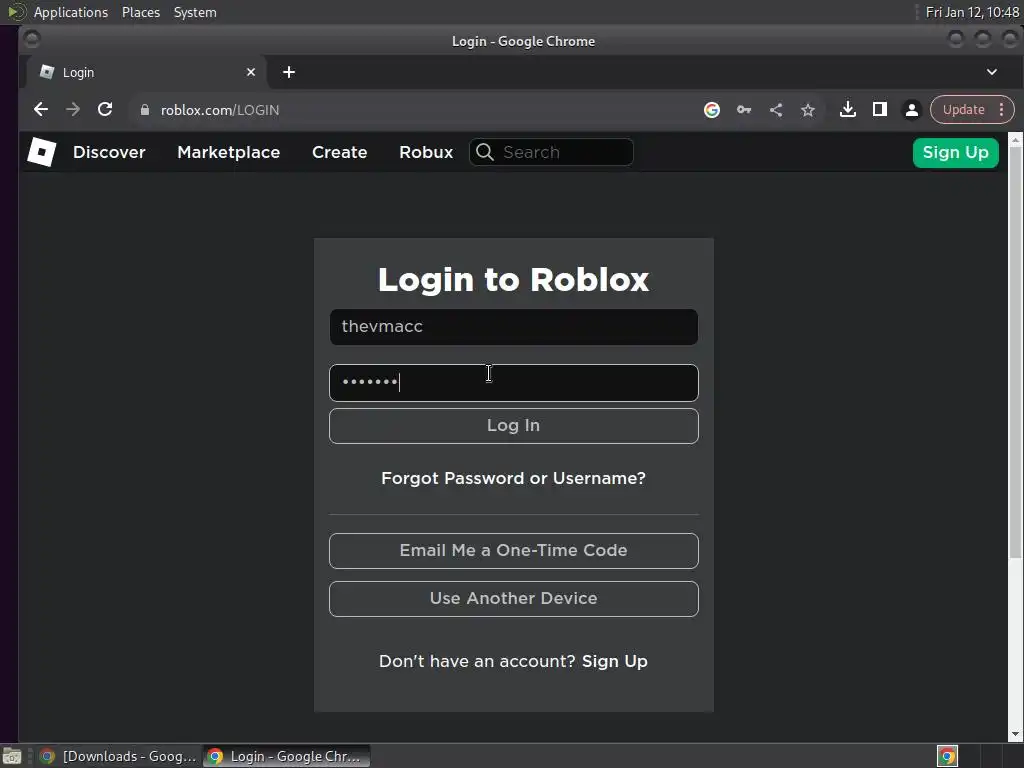Open the Applications menu

tap(71, 12)
